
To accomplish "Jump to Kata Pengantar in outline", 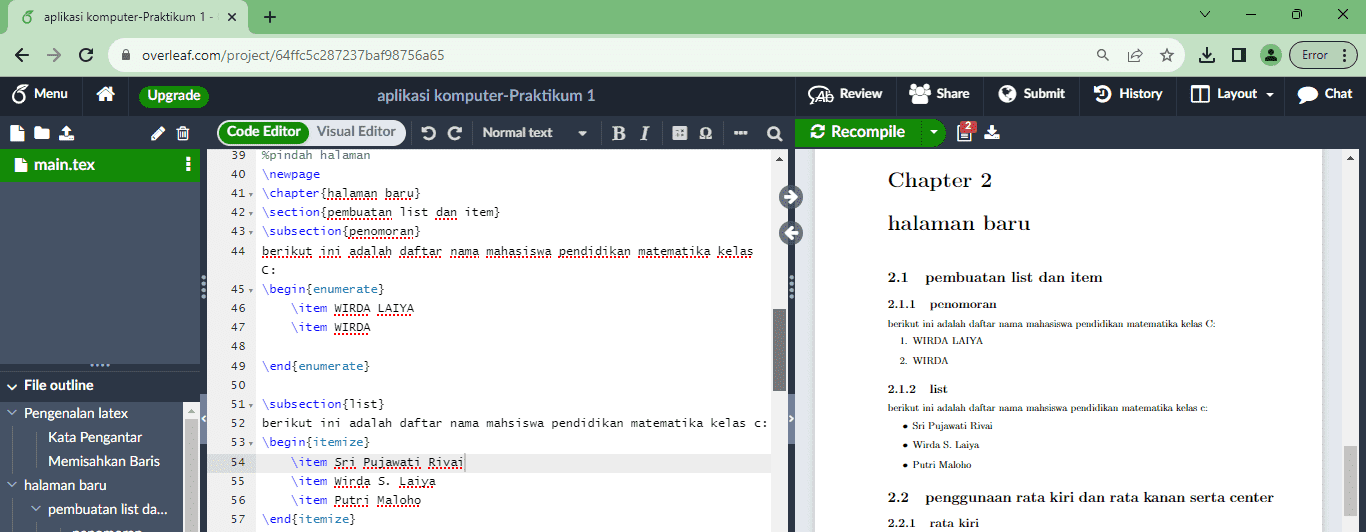I will pyautogui.click(x=95, y=437).
